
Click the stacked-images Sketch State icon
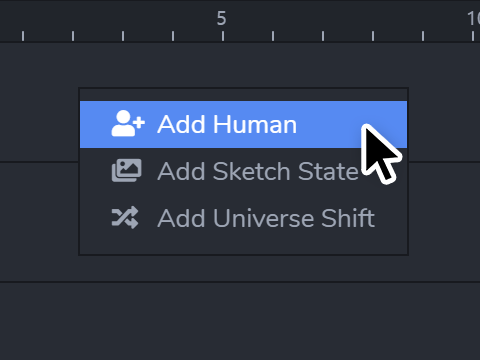point(126,170)
